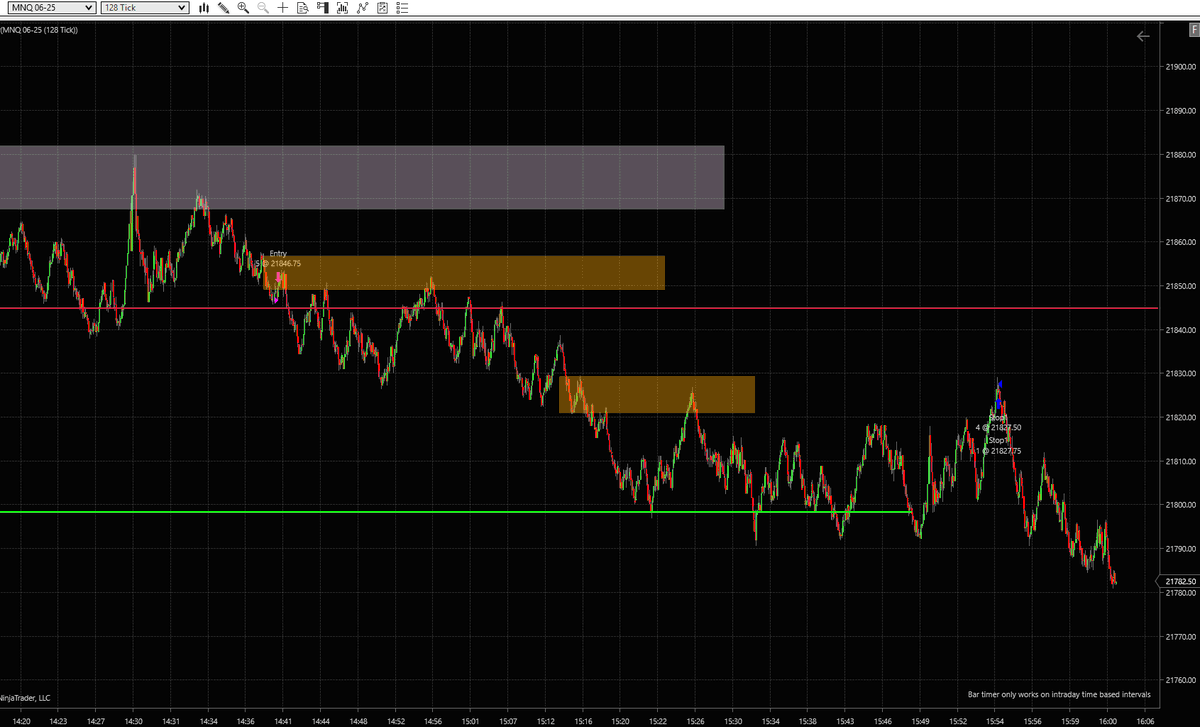Screen dimensions: 1200x727
Task: Open the MNQ 06-25 instrument dropdown
Action: click(50, 7)
